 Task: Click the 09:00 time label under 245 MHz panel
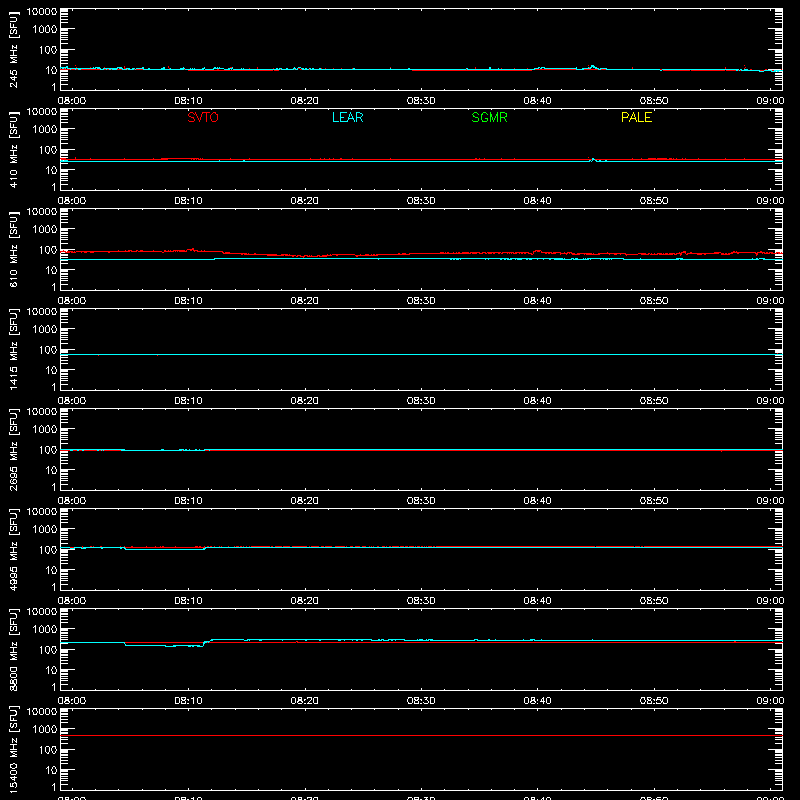pyautogui.click(x=770, y=101)
